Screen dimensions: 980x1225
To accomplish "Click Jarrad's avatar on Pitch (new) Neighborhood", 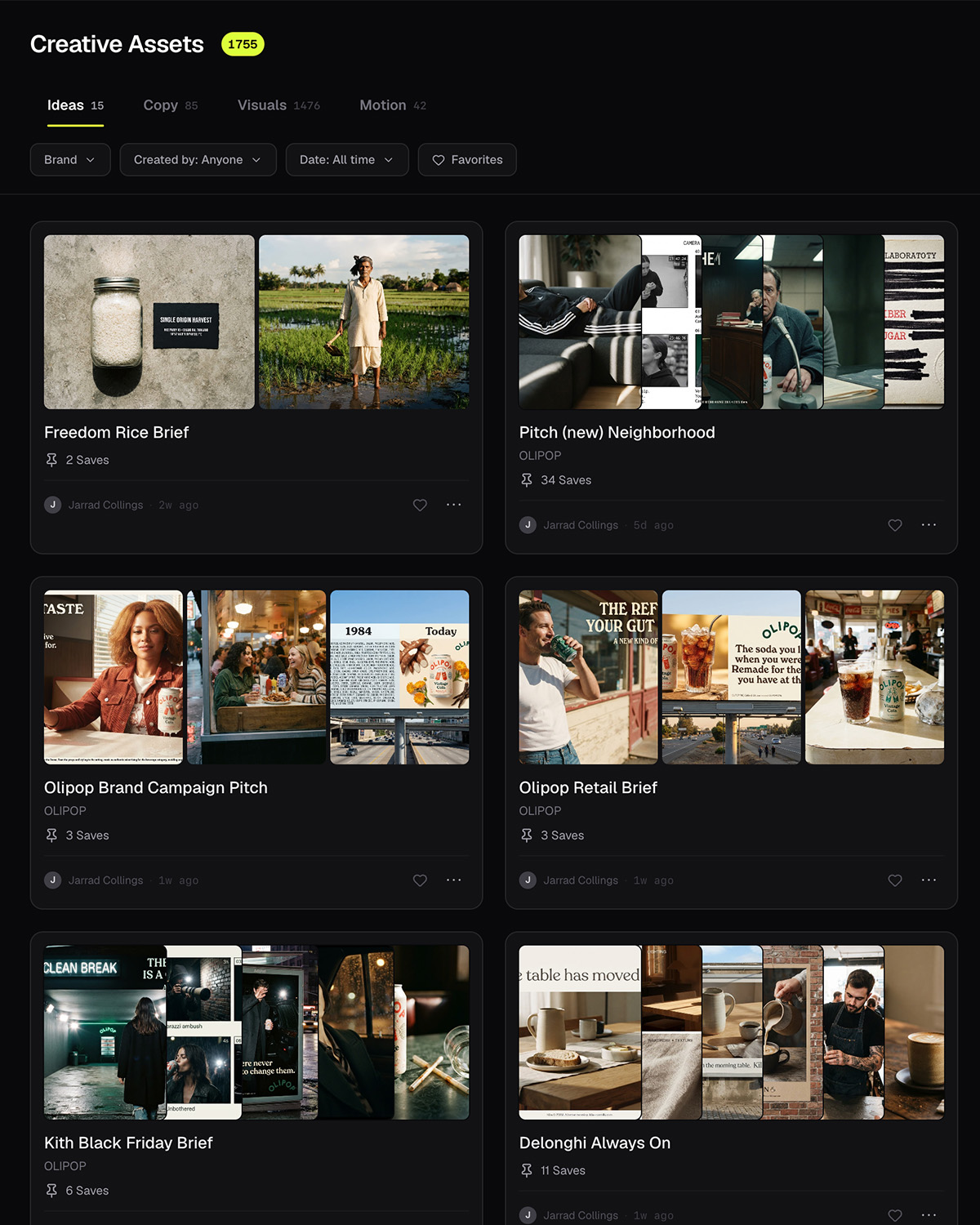I will (x=528, y=525).
